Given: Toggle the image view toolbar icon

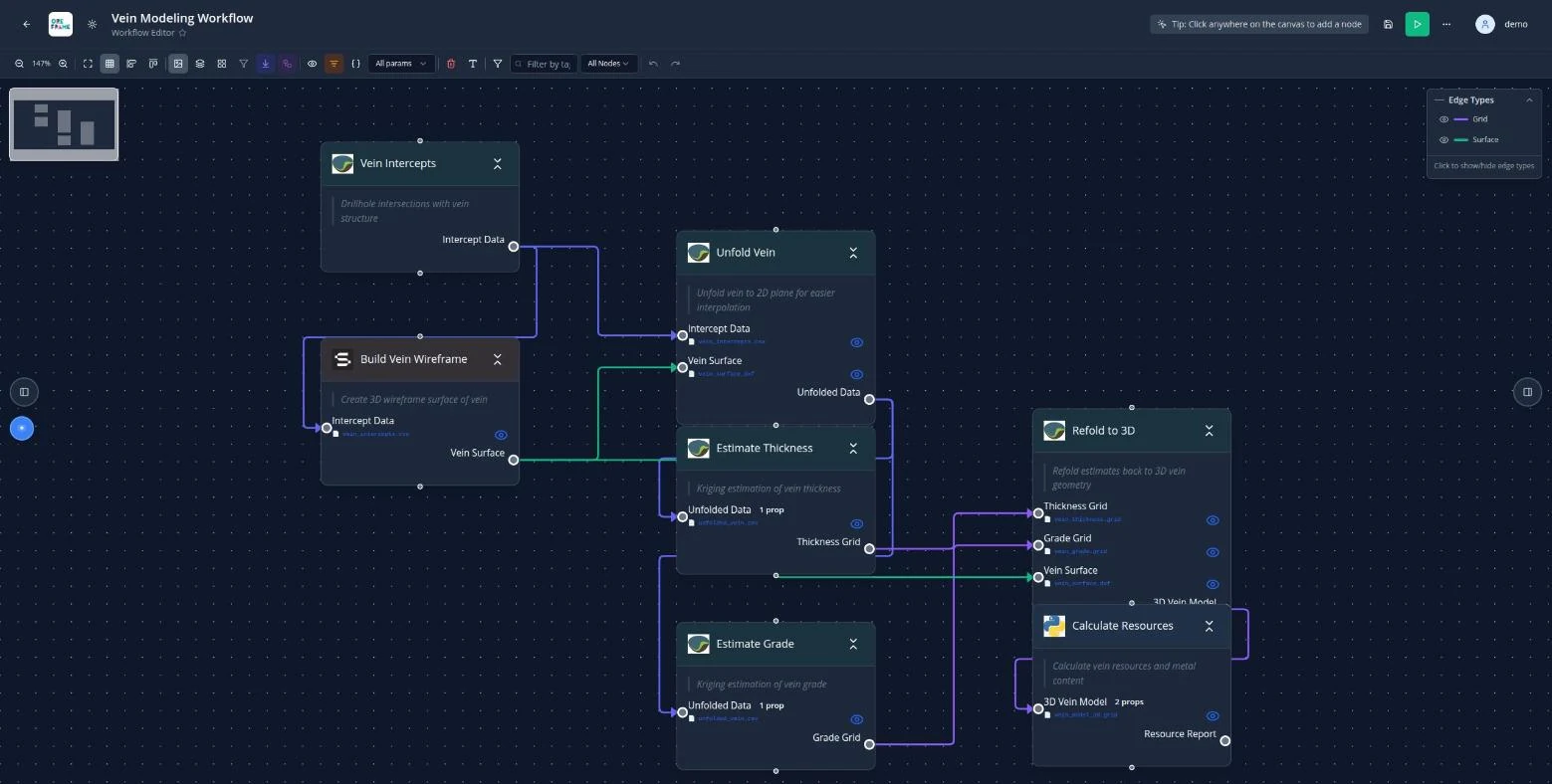Looking at the screenshot, I should click(178, 64).
